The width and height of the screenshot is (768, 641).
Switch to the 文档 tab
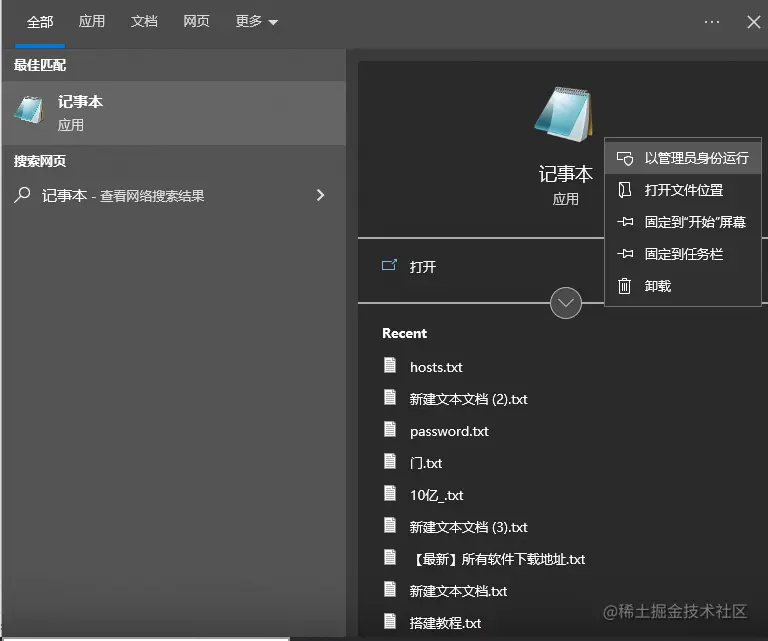[144, 22]
